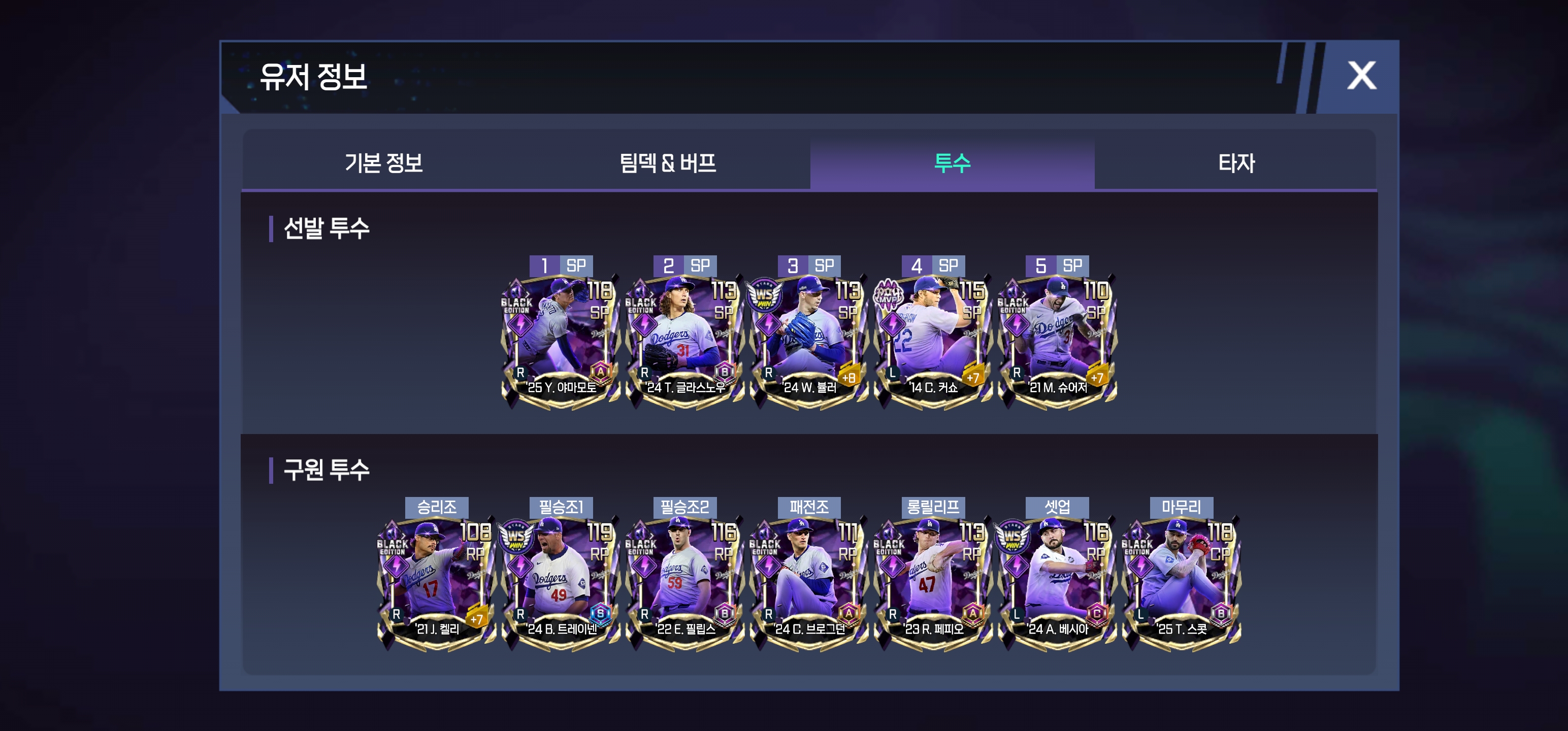Click the WS Win badge on 뷸러 card
Viewport: 1568px width, 731px height.
pos(765,296)
